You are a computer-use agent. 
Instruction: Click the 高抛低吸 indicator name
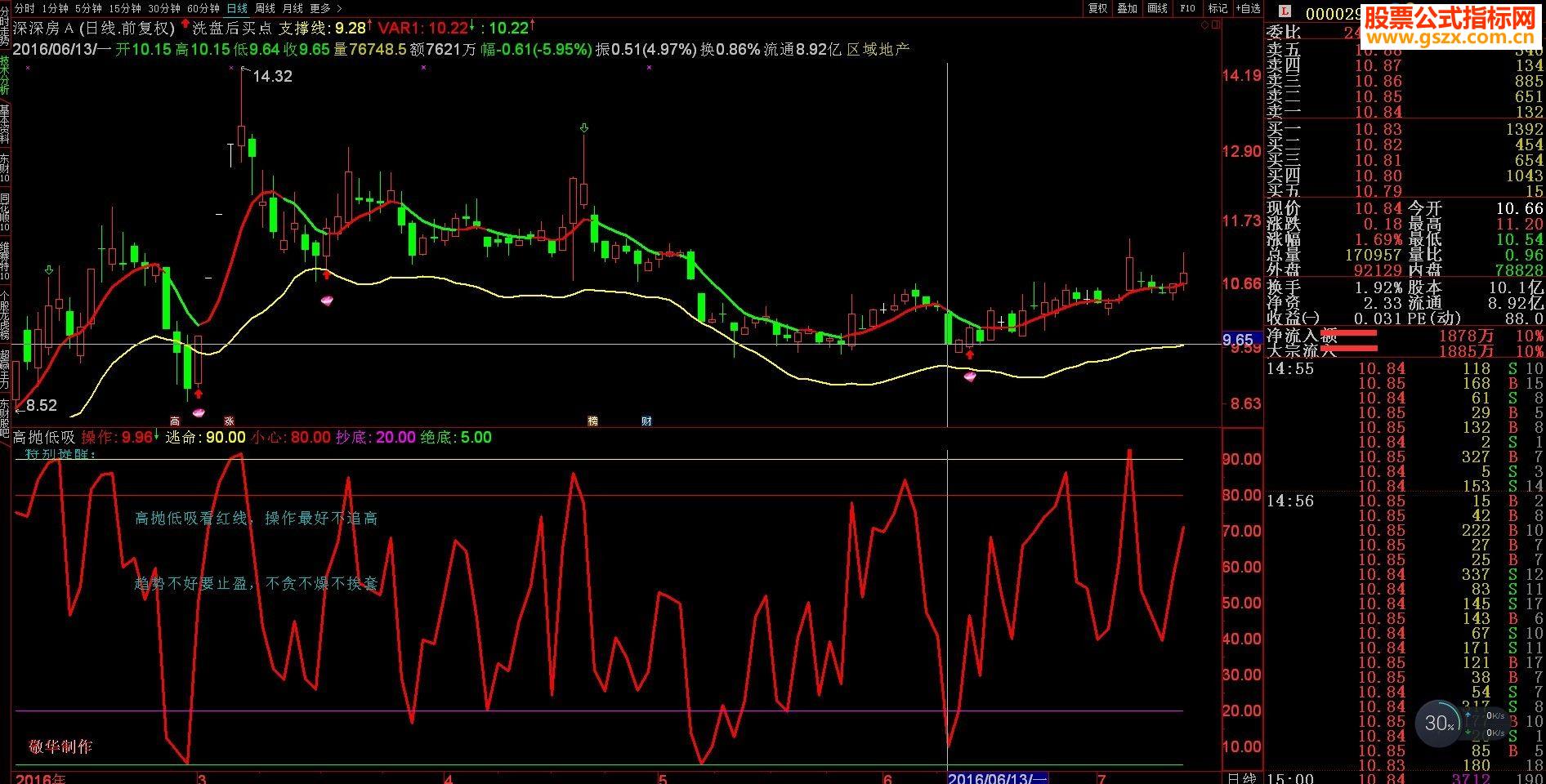(44, 438)
